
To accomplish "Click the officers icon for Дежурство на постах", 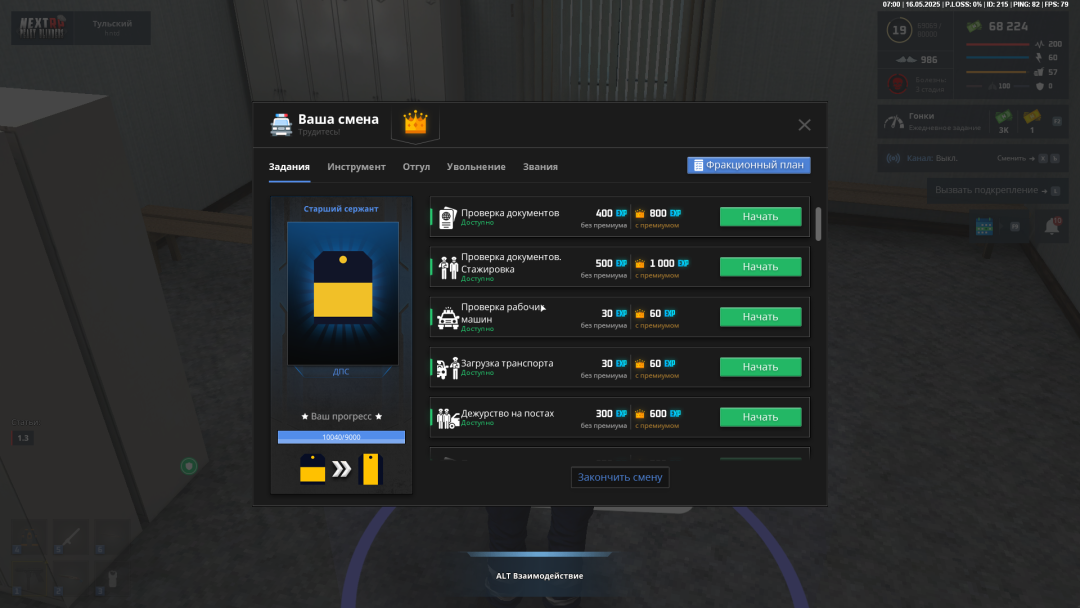I will [448, 419].
